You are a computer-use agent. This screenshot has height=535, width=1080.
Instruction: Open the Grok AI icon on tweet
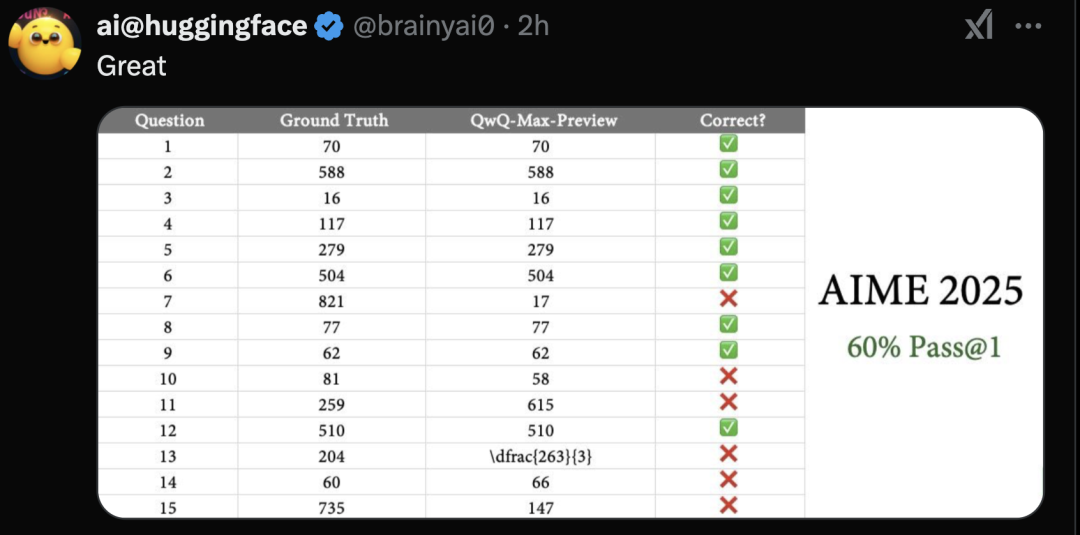point(978,27)
